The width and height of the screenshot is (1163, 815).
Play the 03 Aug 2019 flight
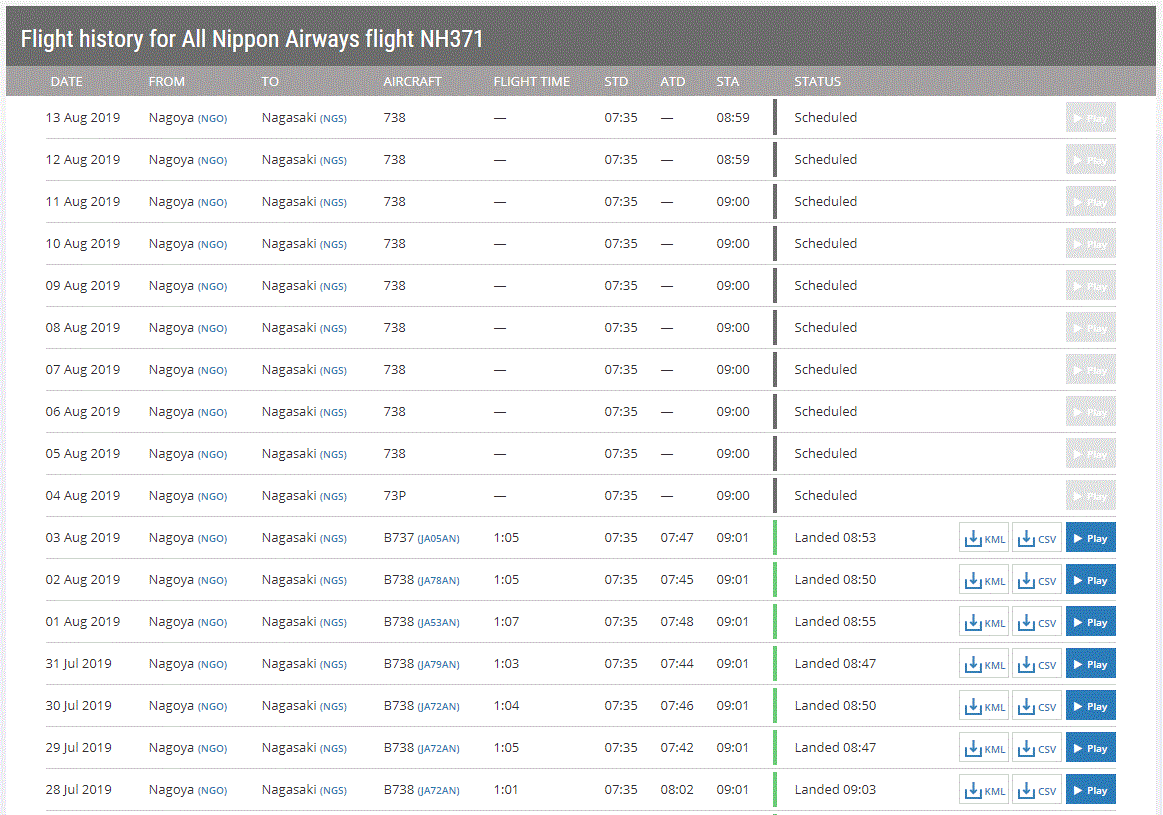tap(1091, 538)
